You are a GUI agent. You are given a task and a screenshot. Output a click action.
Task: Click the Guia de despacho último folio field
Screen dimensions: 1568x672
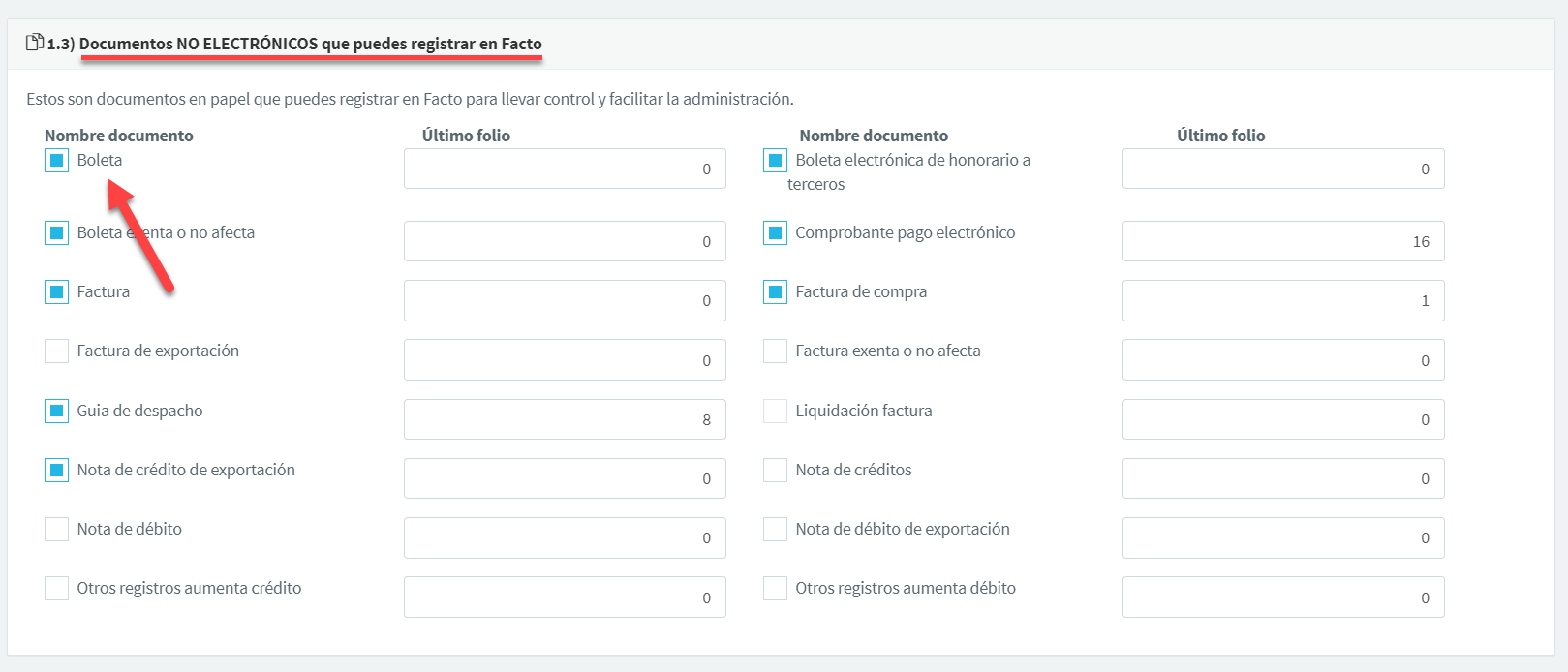(x=565, y=419)
